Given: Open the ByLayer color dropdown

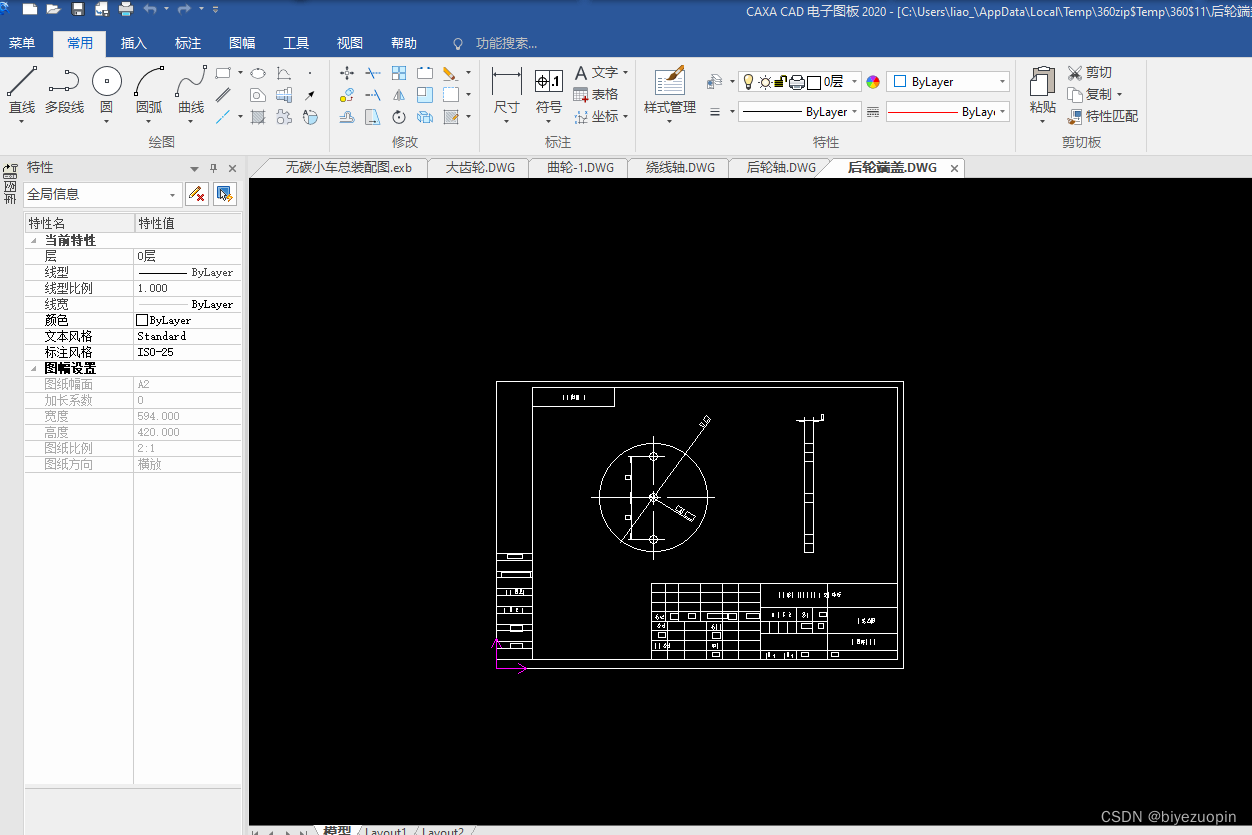Looking at the screenshot, I should click(x=1002, y=82).
